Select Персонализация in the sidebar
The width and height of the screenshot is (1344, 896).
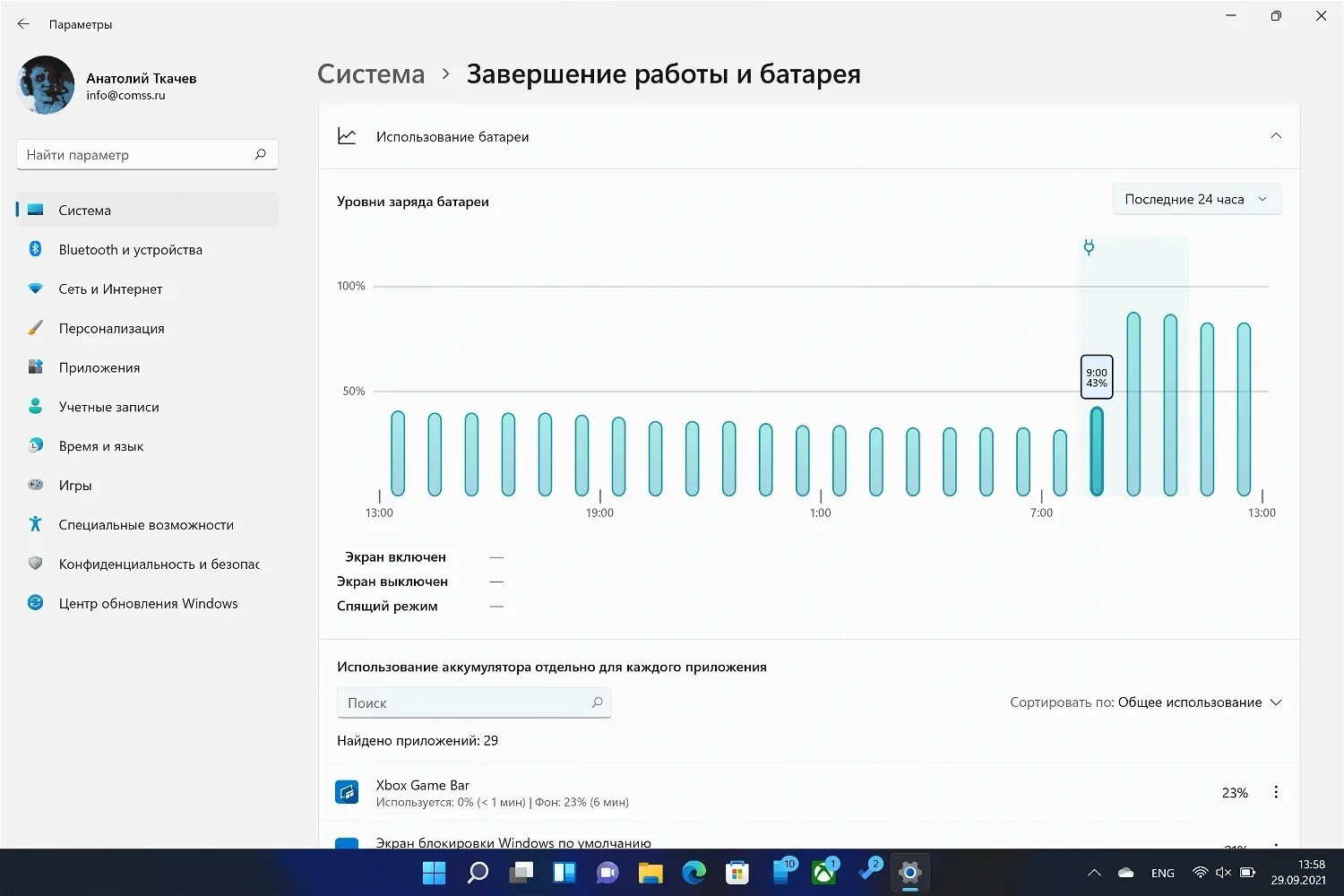[148, 328]
